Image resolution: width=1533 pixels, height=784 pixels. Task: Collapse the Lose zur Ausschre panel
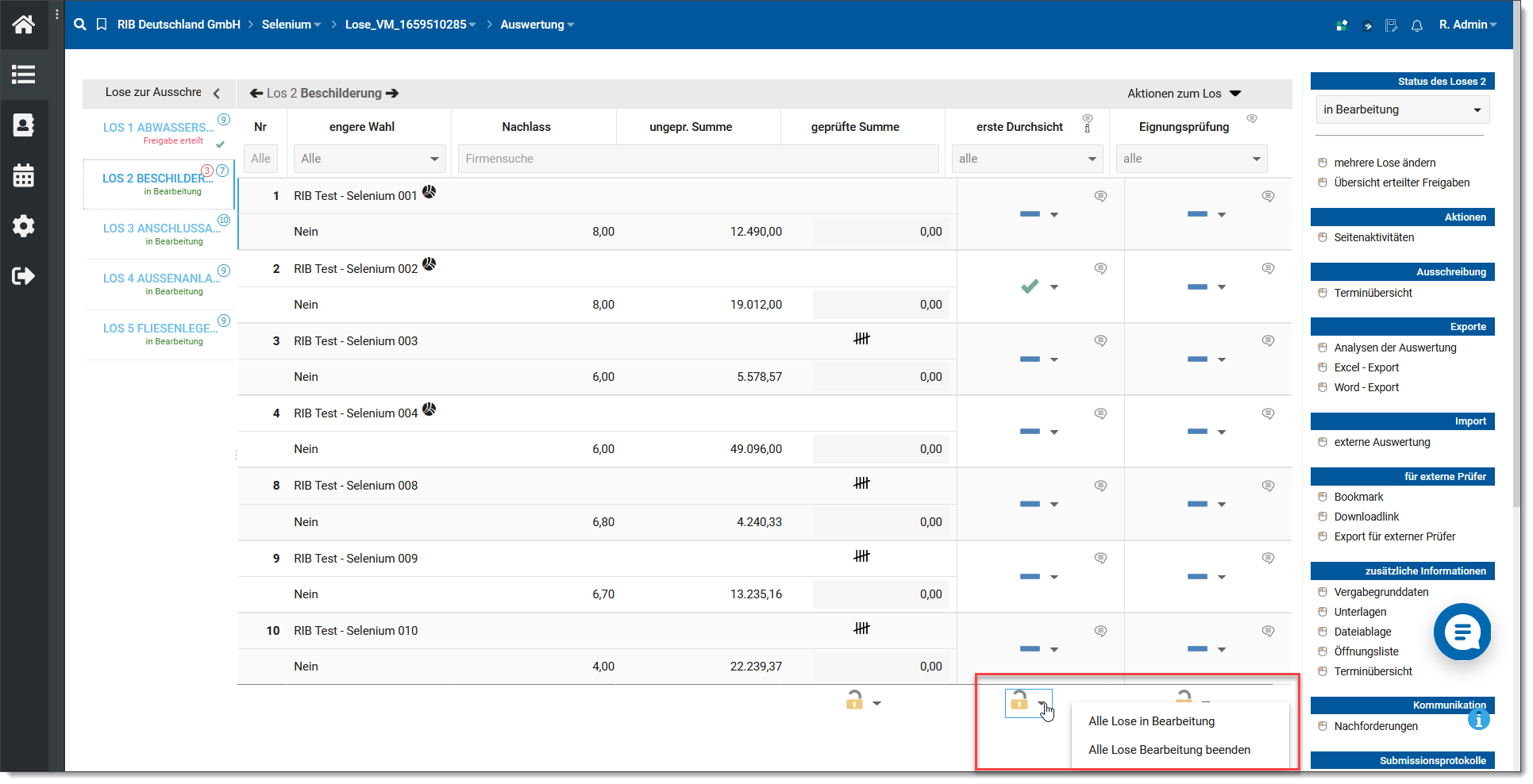point(217,94)
